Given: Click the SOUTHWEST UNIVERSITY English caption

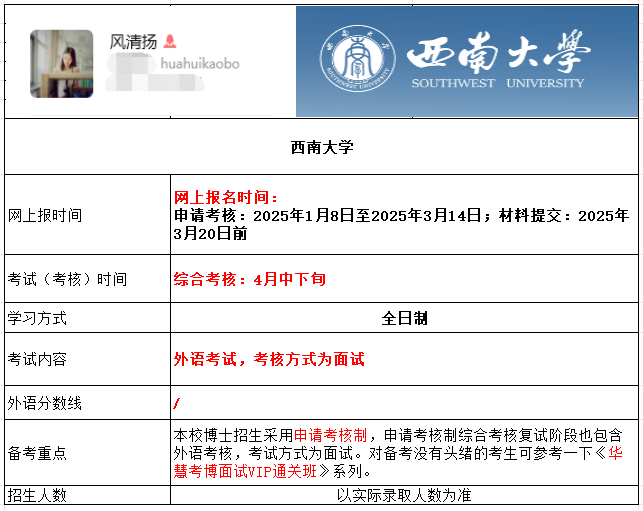Looking at the screenshot, I should pos(497,83).
